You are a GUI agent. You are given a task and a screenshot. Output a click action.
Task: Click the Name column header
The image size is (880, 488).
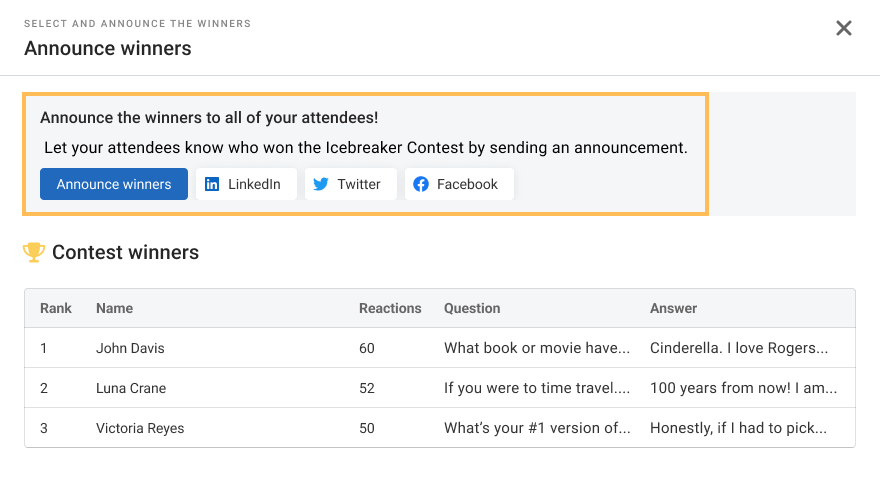[114, 308]
